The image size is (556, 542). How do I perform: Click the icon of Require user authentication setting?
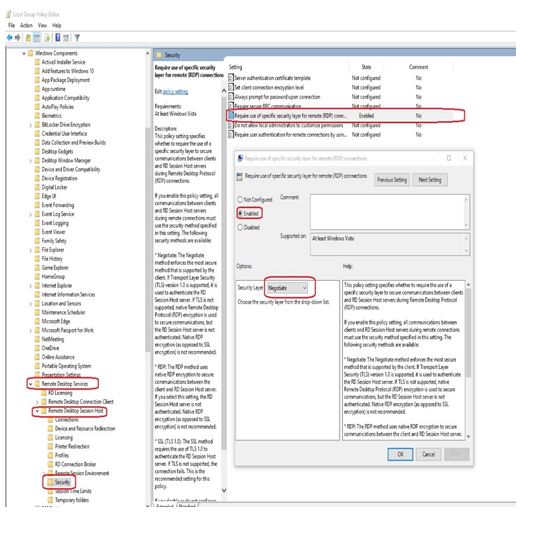coord(231,135)
